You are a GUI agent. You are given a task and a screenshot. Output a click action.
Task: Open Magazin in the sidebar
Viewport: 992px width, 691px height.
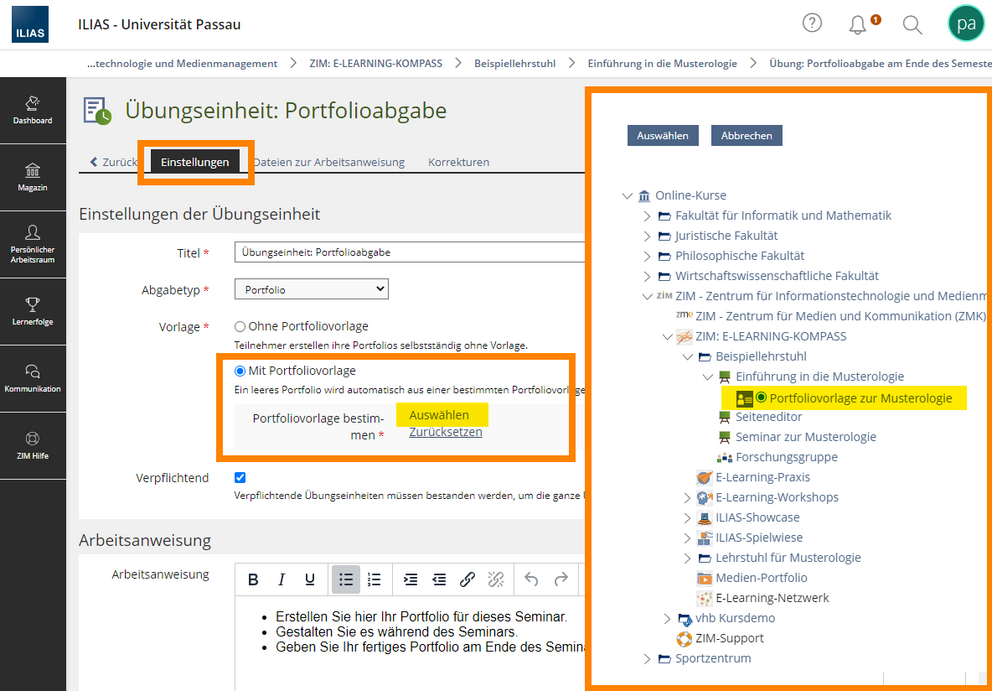click(x=33, y=177)
